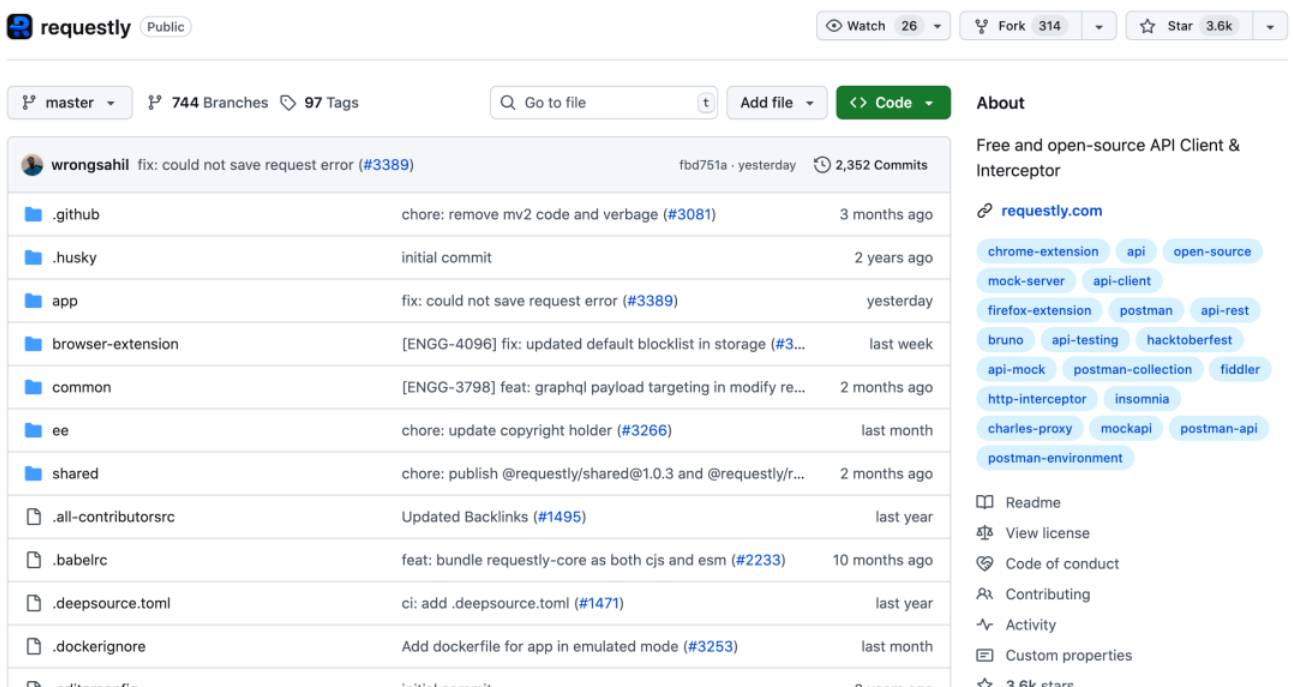
Task: Open the wrongsahil author link
Action: pyautogui.click(x=90, y=165)
